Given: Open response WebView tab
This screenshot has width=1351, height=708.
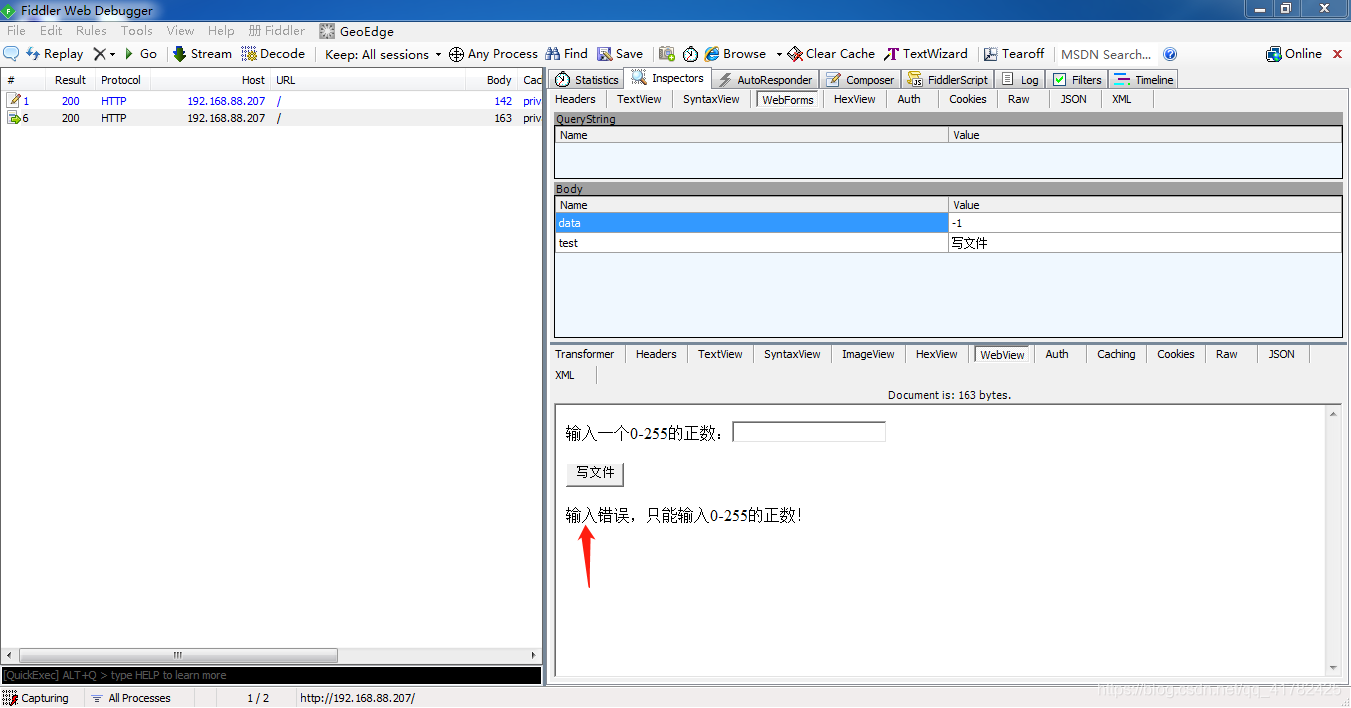Looking at the screenshot, I should point(1002,354).
